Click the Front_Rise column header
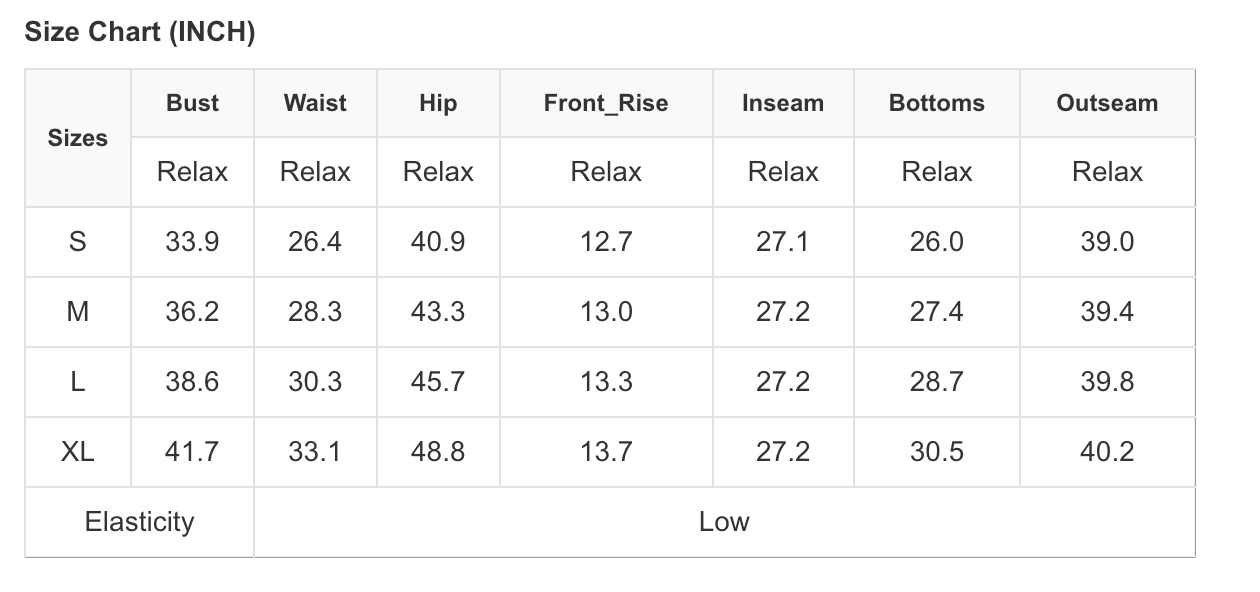 (x=606, y=103)
